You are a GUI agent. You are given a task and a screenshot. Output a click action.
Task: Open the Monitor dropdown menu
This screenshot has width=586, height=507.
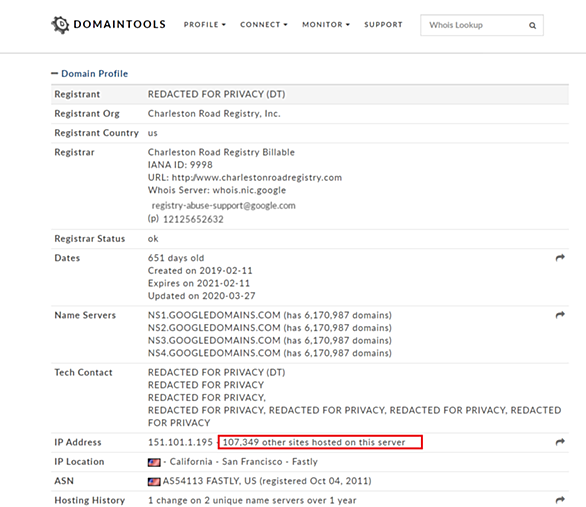[x=326, y=25]
